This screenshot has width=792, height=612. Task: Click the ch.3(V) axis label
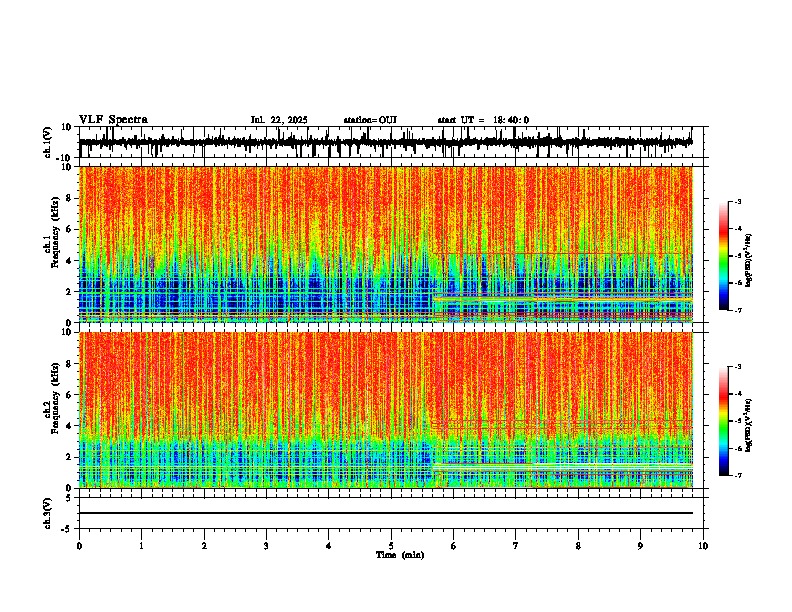48,513
